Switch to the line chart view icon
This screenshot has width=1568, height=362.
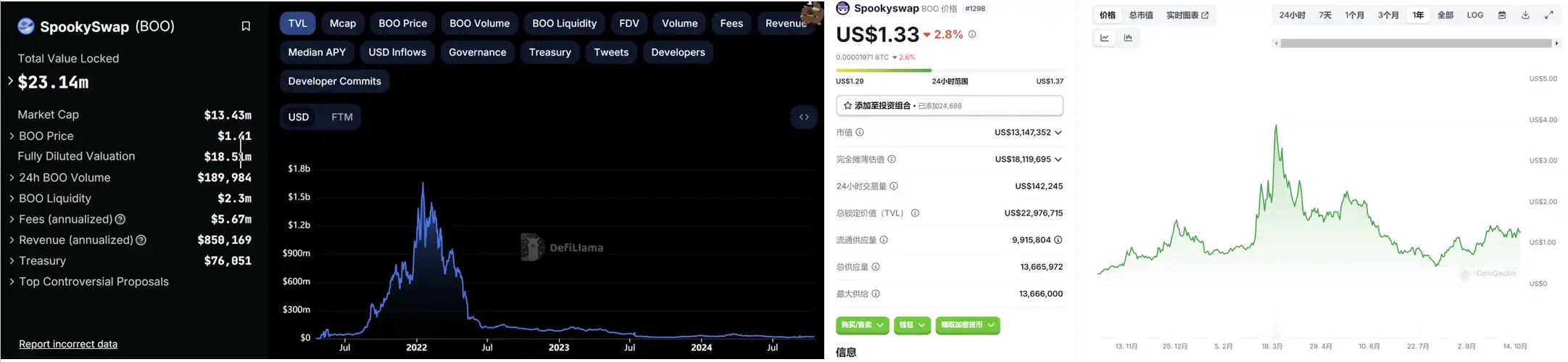[x=1105, y=38]
